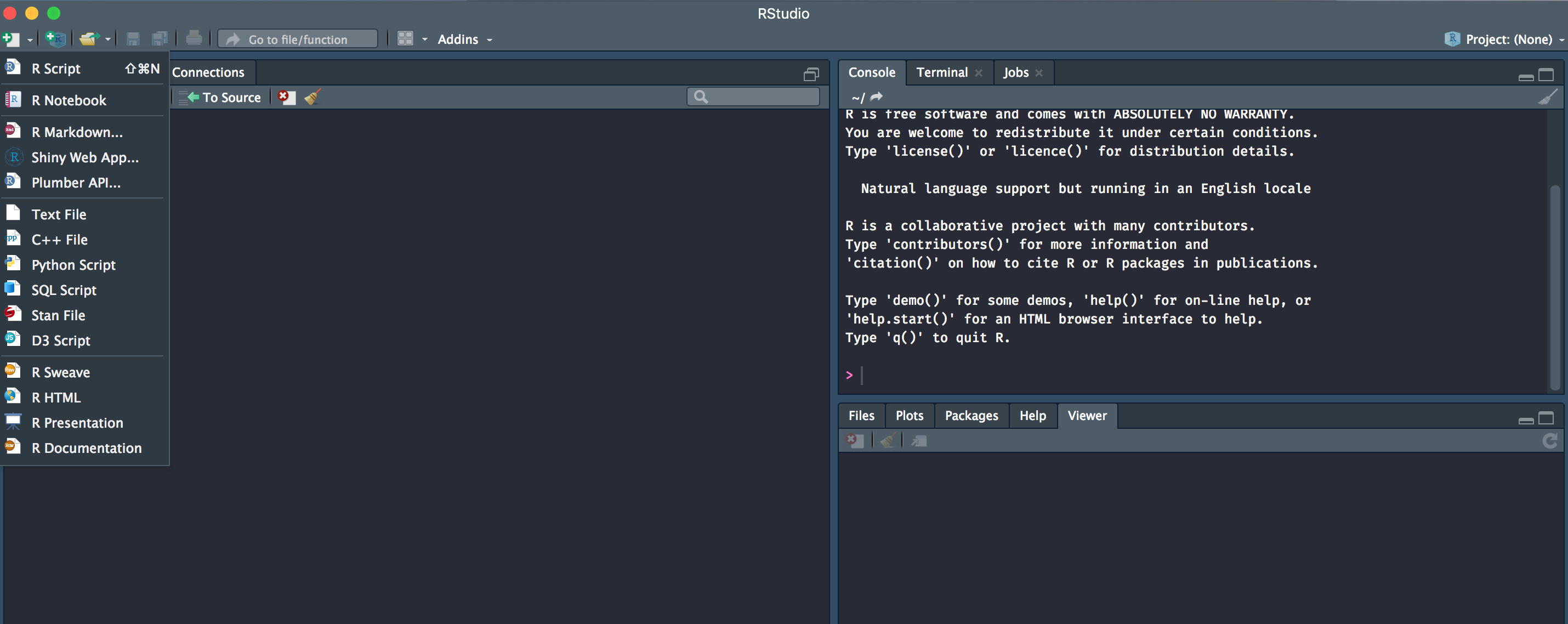Screen dimensions: 1568x624
Task: Expand the panes layout dropdown arrow
Action: tap(425, 39)
